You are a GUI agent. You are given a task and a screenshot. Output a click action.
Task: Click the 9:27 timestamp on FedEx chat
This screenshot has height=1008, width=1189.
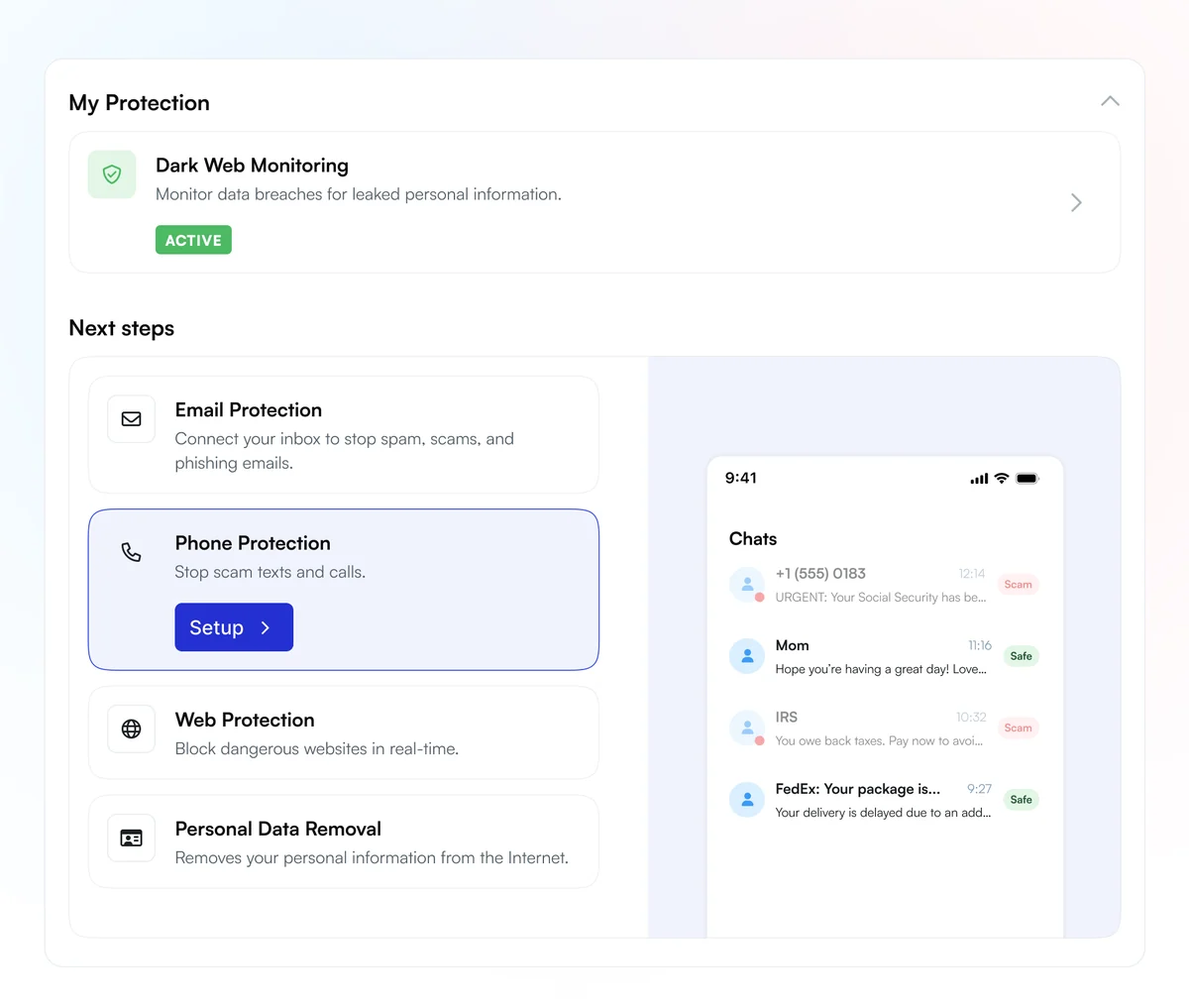(x=979, y=789)
